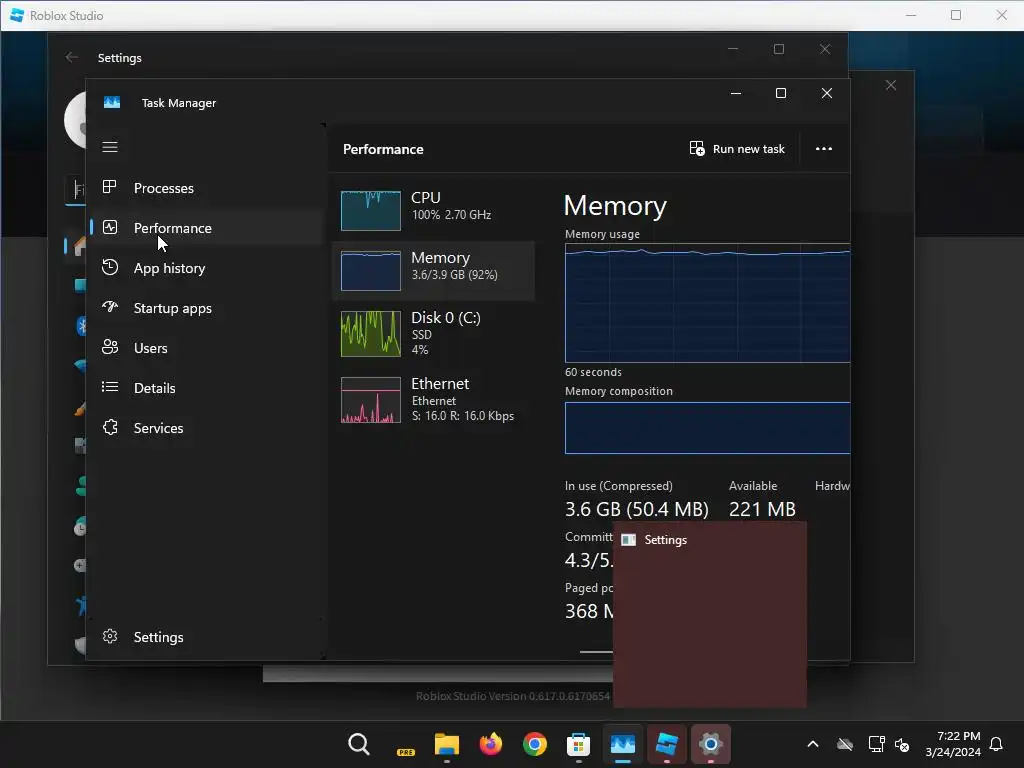Select the Disk 0 (C:) graph thumbnail

coord(370,334)
